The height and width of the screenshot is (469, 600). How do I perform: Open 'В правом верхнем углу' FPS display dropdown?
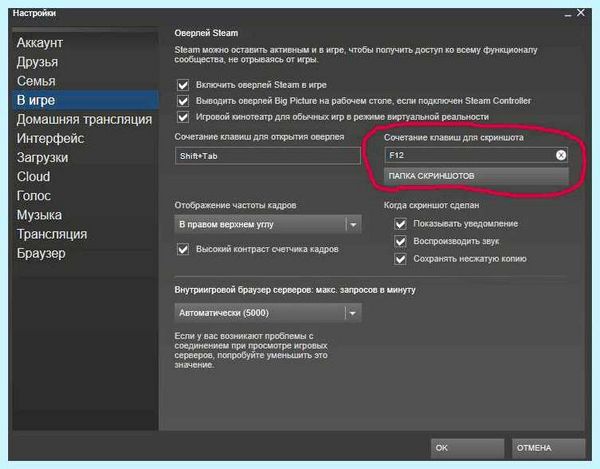tap(268, 225)
